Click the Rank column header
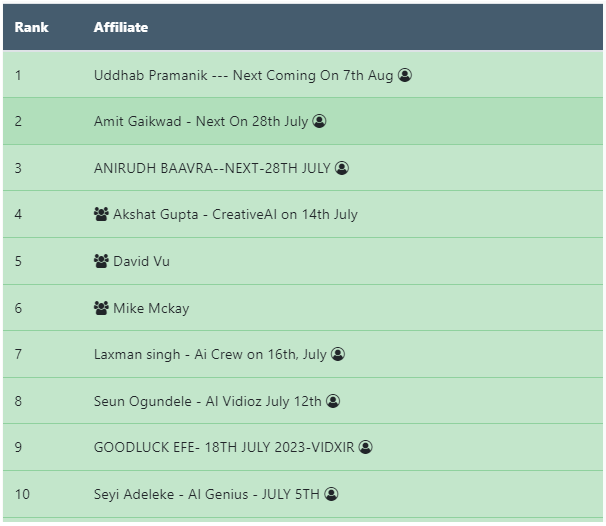The height and width of the screenshot is (526, 606). [x=31, y=27]
